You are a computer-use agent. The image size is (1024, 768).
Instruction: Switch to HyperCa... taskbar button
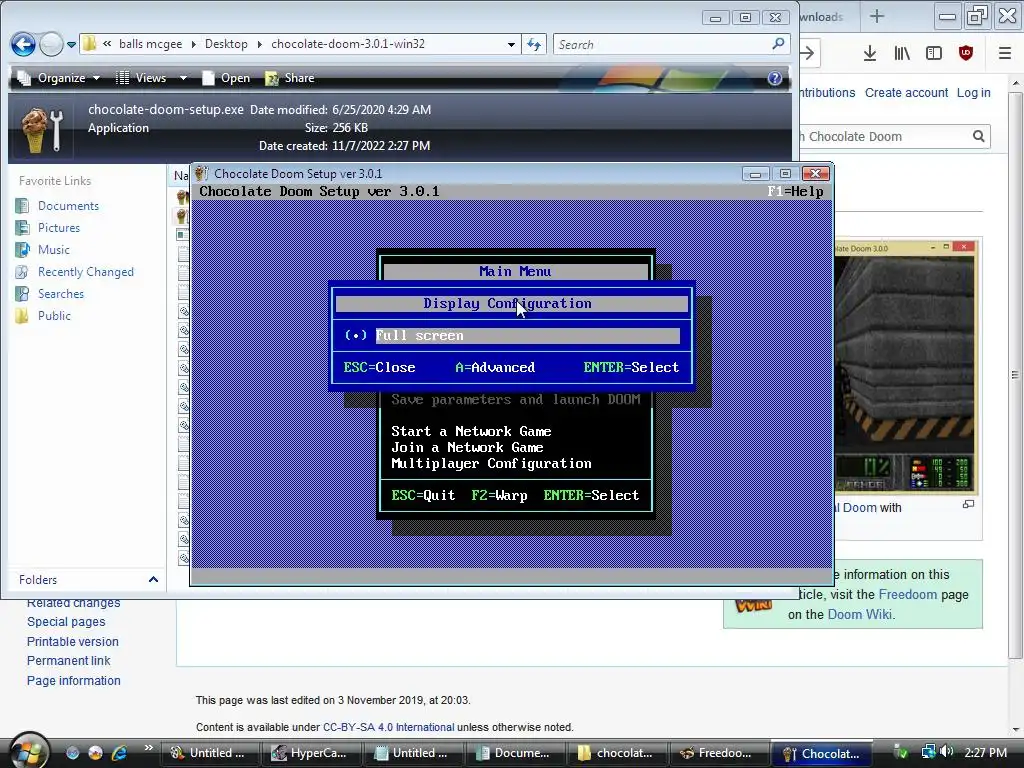(x=310, y=753)
